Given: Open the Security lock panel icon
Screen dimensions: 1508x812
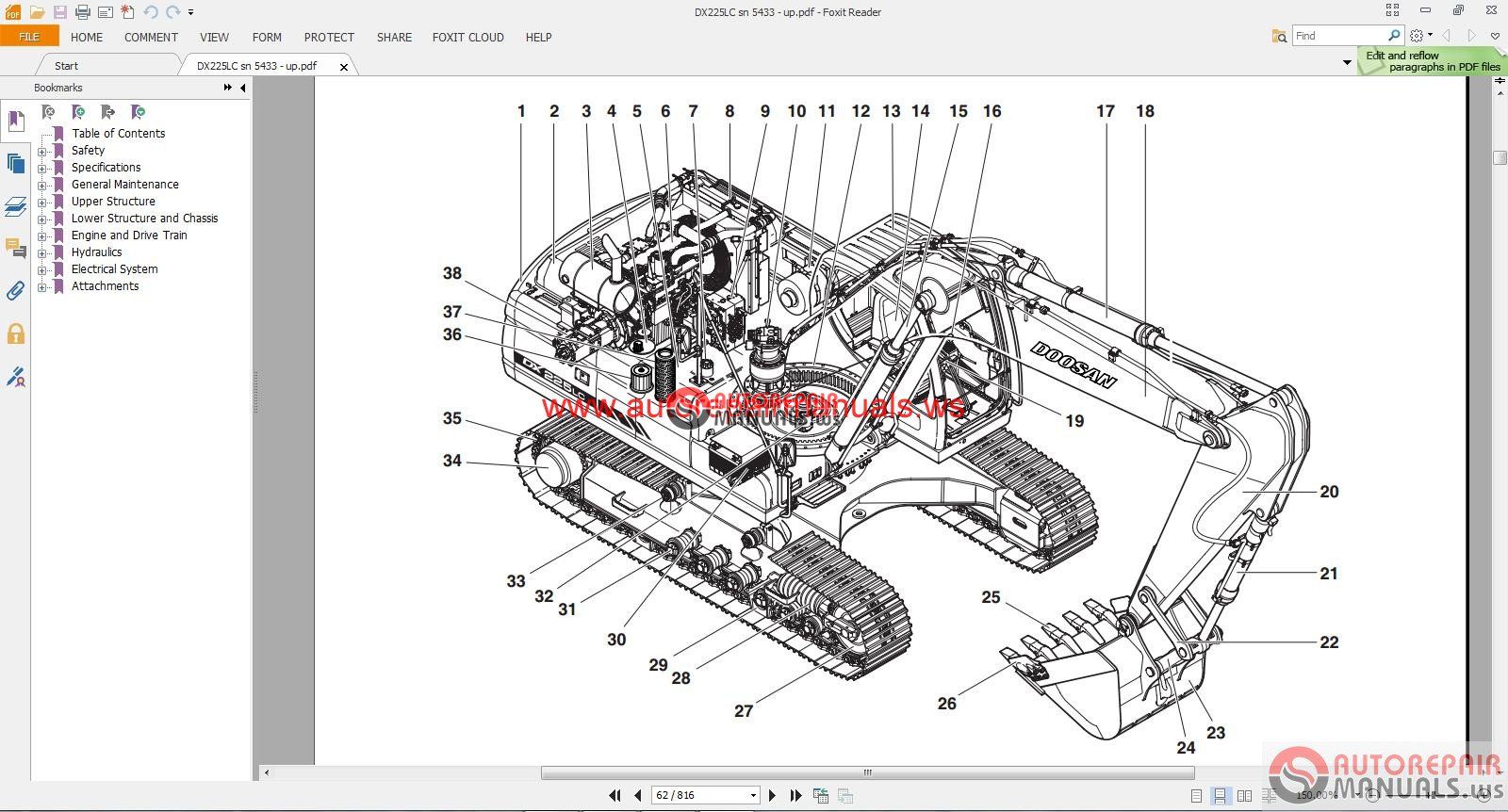Looking at the screenshot, I should point(15,333).
